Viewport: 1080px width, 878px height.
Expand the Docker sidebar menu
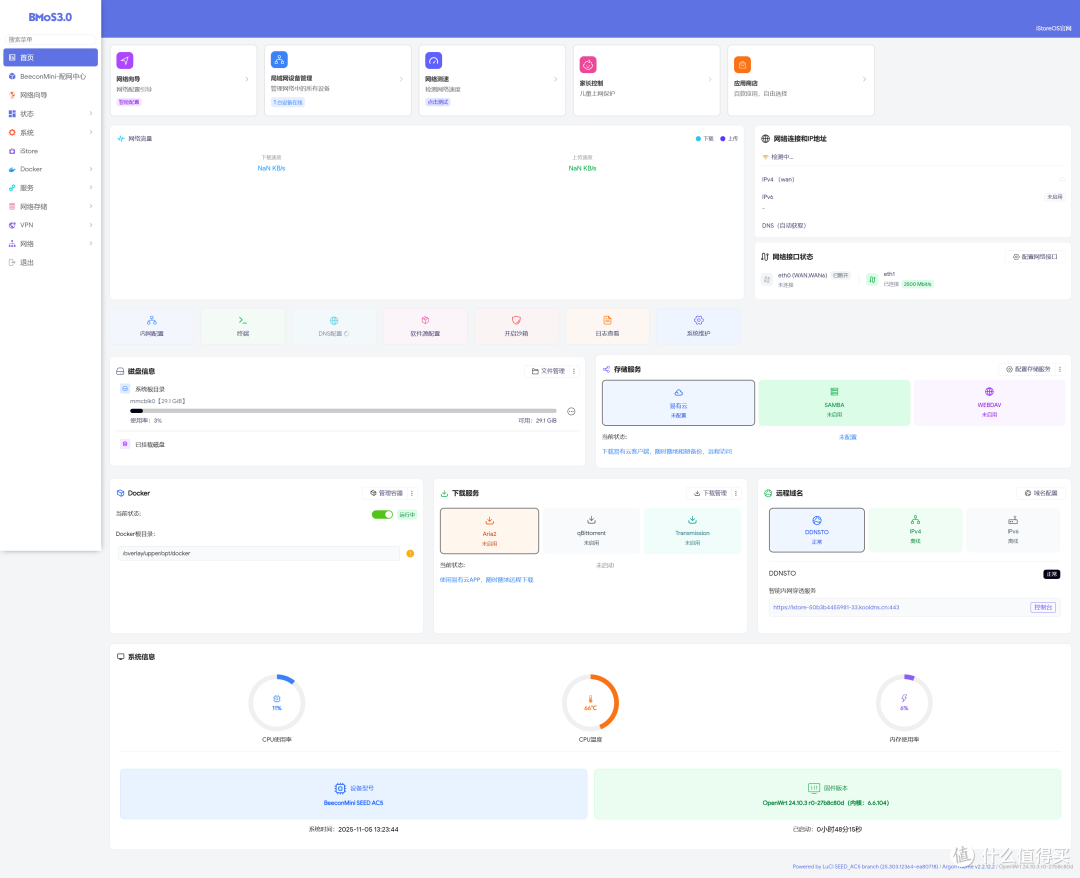tap(50, 169)
